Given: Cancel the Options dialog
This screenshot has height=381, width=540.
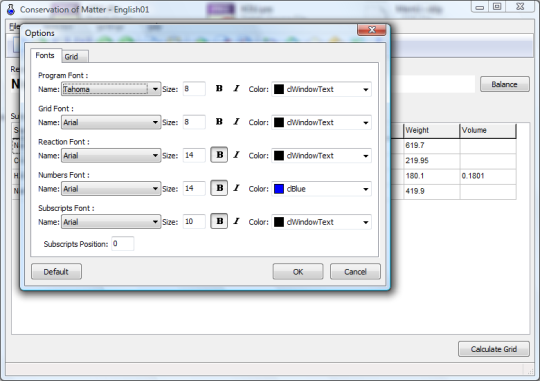Looking at the screenshot, I should pos(355,271).
